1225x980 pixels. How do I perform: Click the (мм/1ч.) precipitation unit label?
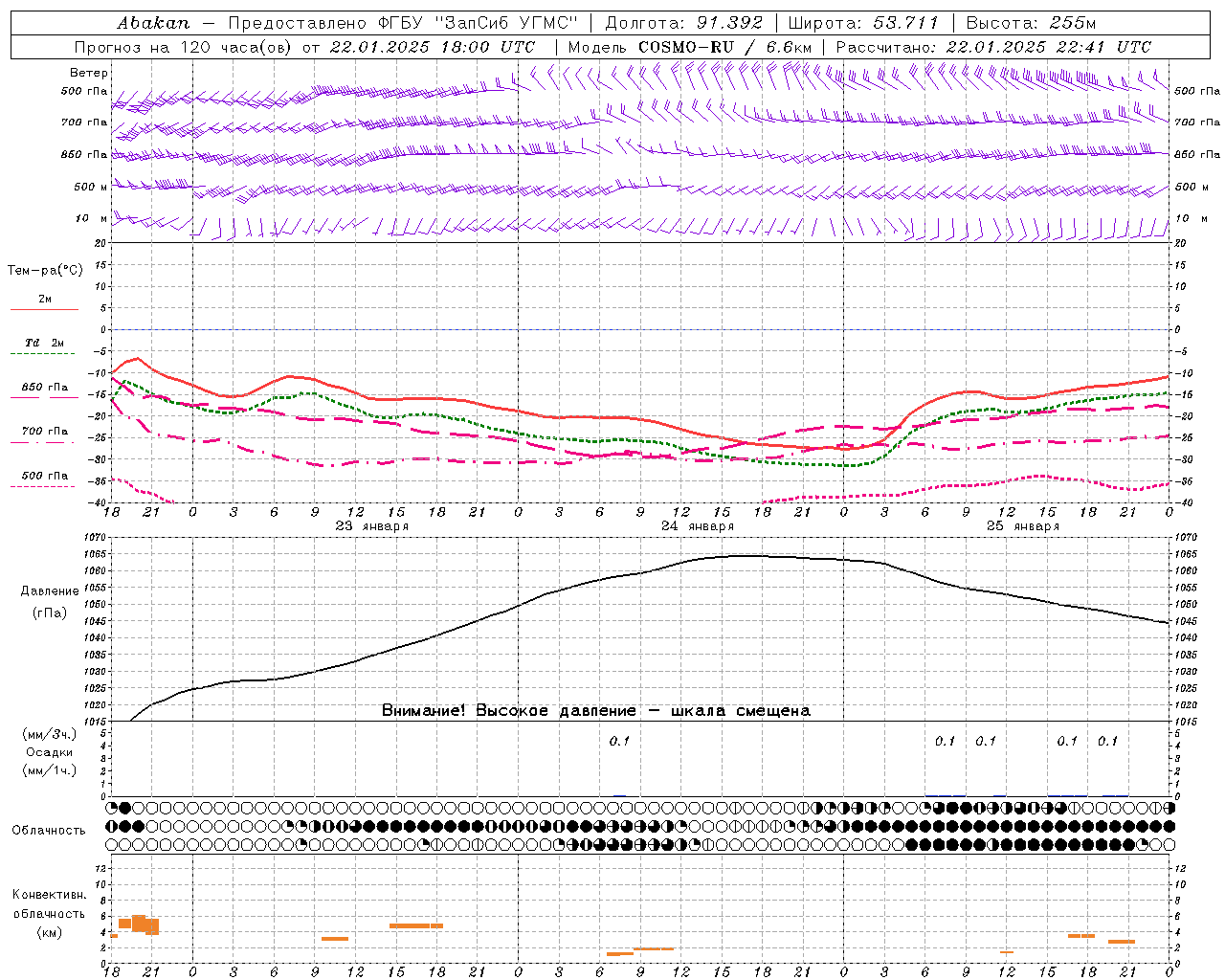click(x=50, y=769)
